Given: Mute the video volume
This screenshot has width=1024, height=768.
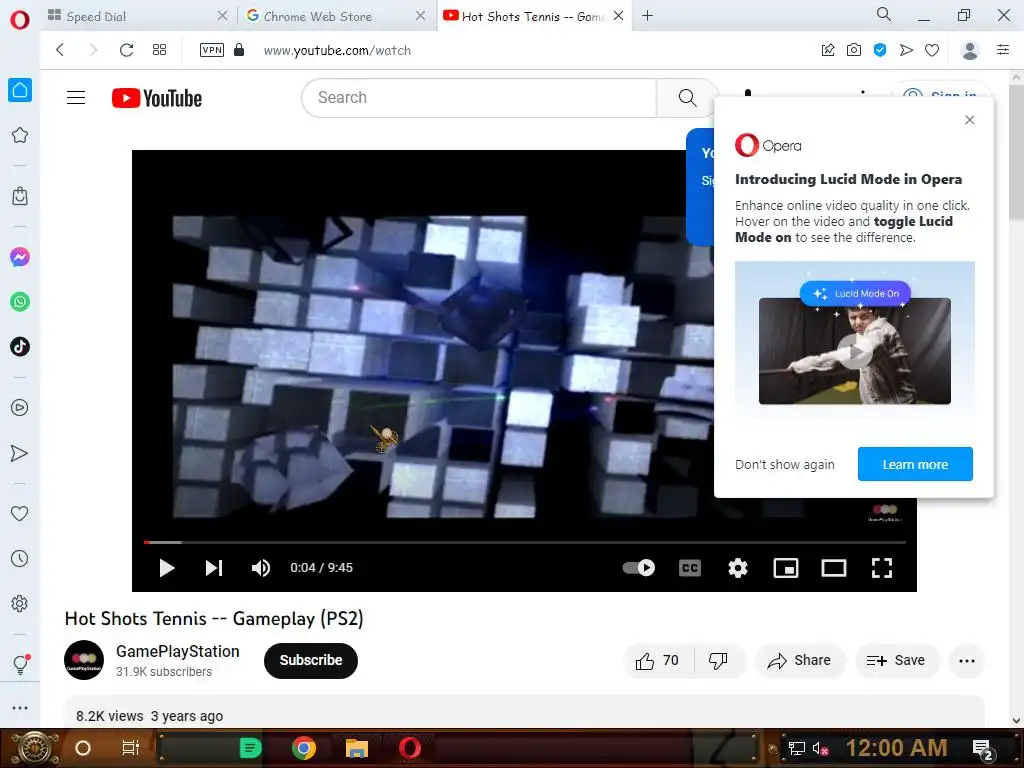Looking at the screenshot, I should (x=261, y=568).
